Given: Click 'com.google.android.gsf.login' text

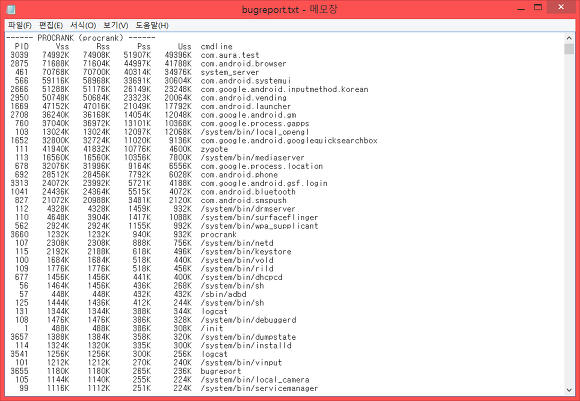Looking at the screenshot, I should (264, 183).
